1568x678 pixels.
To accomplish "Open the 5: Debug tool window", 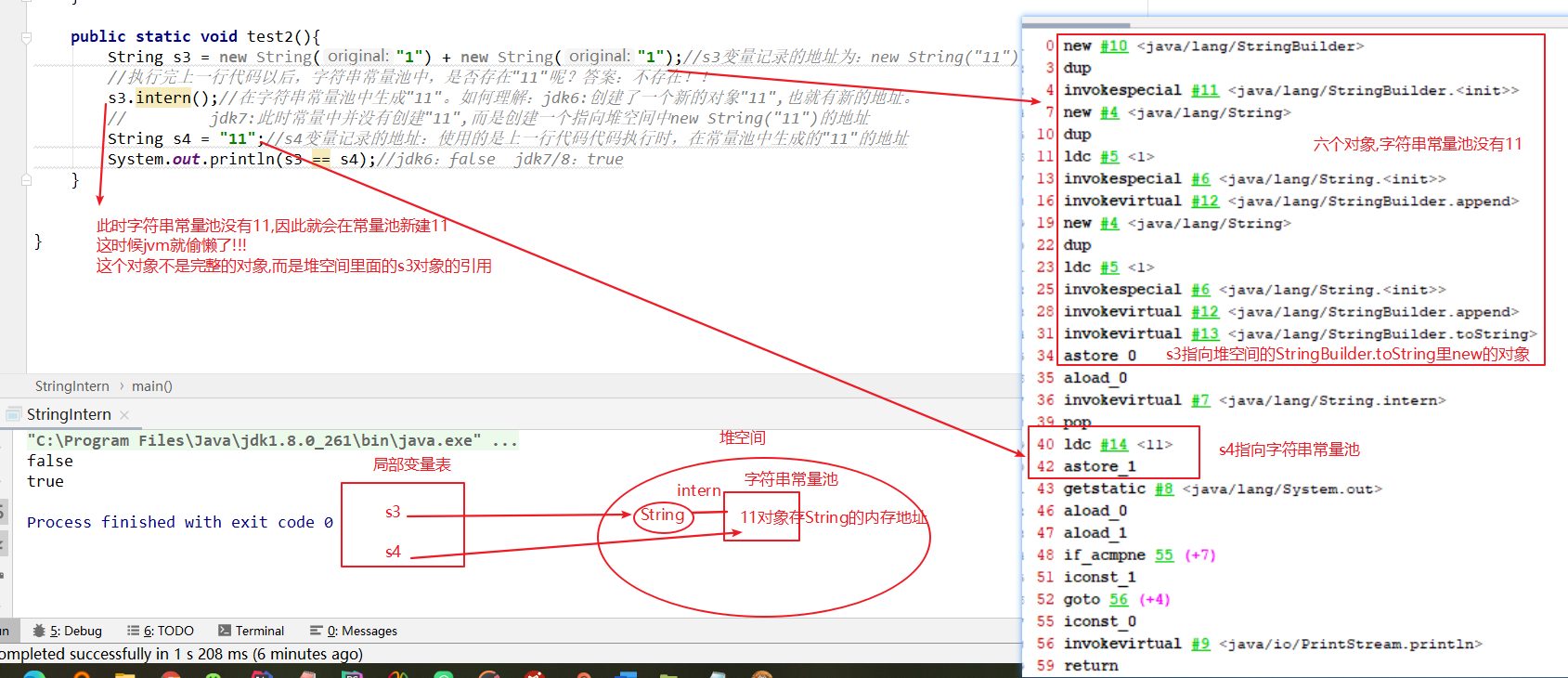I will (67, 631).
